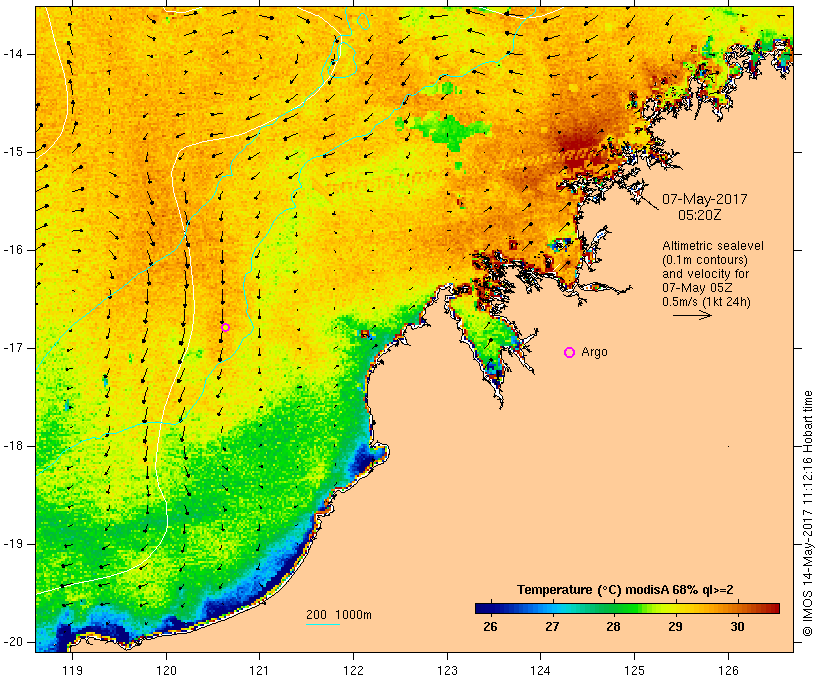Click the longitude label '125'
The width and height of the screenshot is (820, 680).
tap(635, 670)
